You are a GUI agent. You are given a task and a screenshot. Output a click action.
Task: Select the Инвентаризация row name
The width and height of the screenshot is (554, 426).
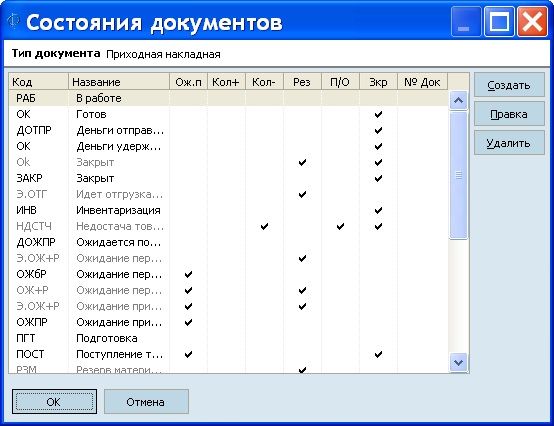[x=118, y=210]
